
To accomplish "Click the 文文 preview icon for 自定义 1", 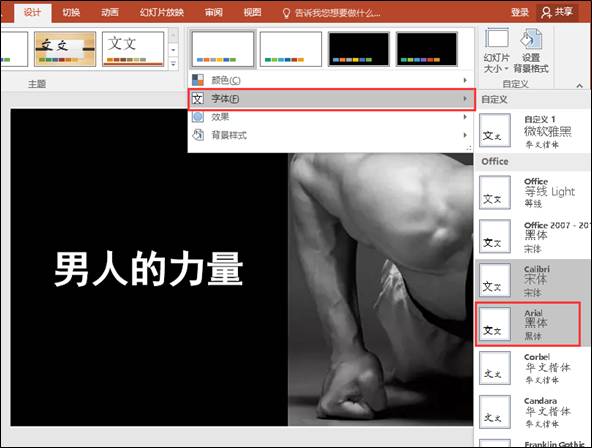I will pyautogui.click(x=495, y=131).
